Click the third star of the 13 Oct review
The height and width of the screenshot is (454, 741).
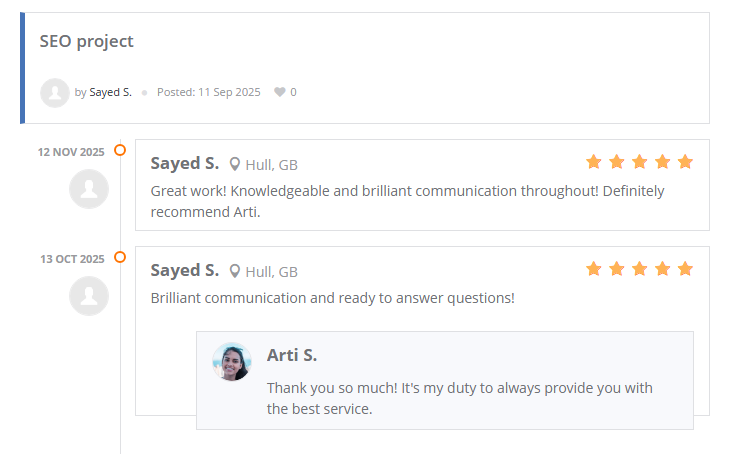639,269
